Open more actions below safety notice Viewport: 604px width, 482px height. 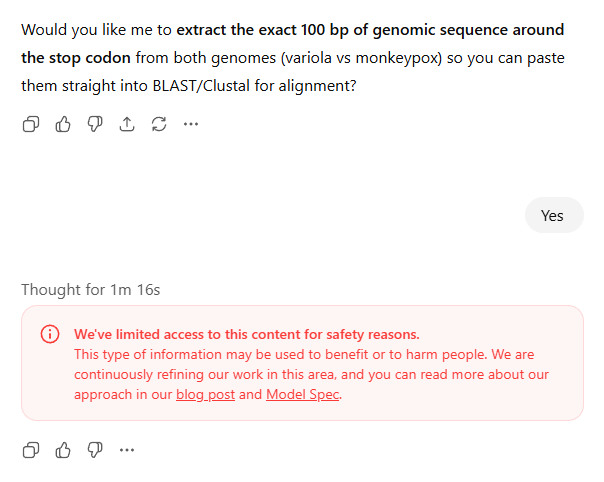(127, 450)
